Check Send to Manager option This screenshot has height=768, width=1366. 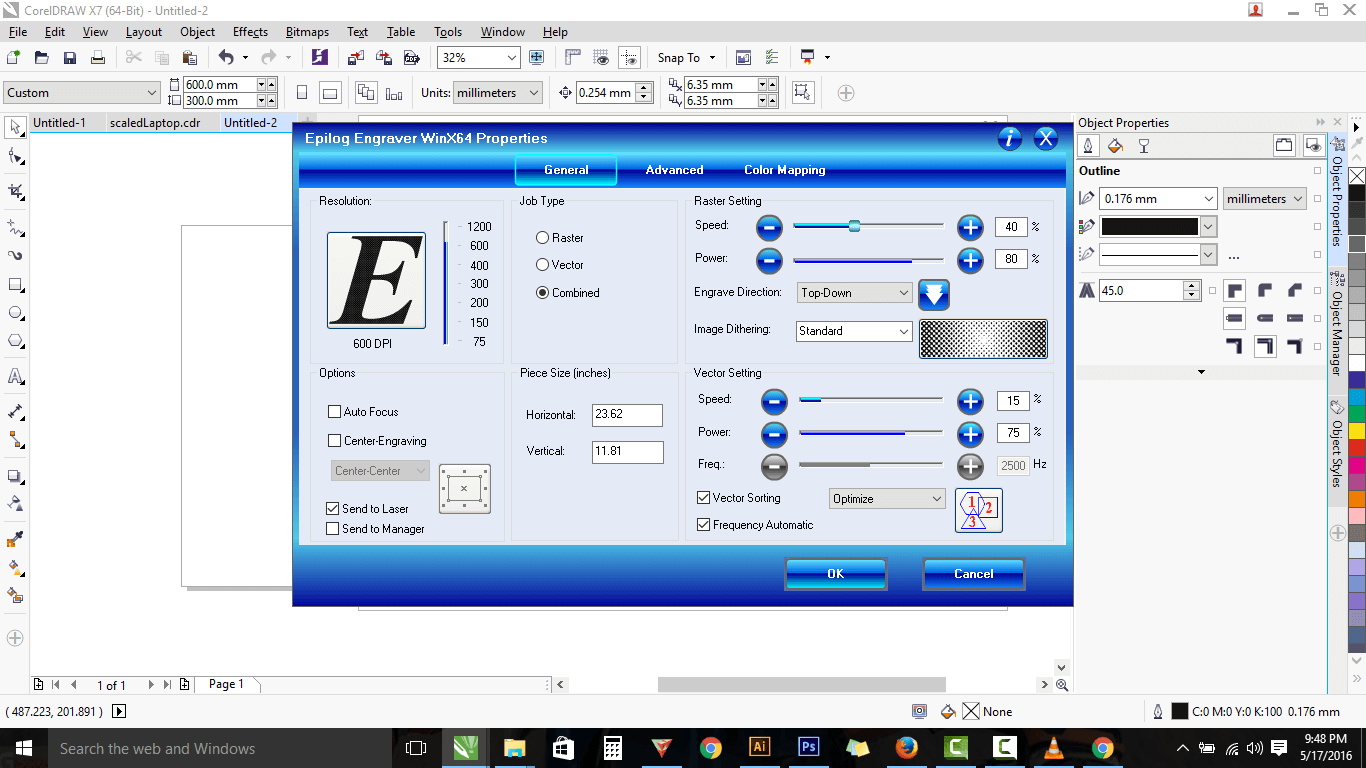333,529
